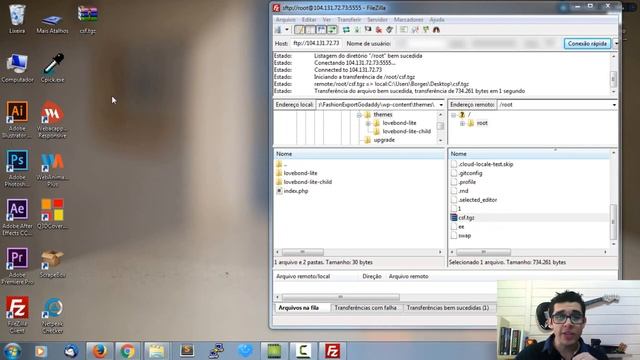Viewport: 640px width, 360px height.
Task: Toggle directory comparison toolbar button
Action: [415, 30]
